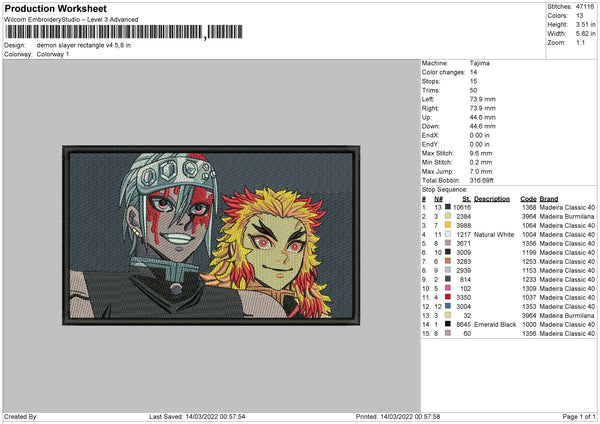This screenshot has width=600, height=424.
Task: Click the 'Left:' 73.9 mm value
Action: (x=483, y=99)
